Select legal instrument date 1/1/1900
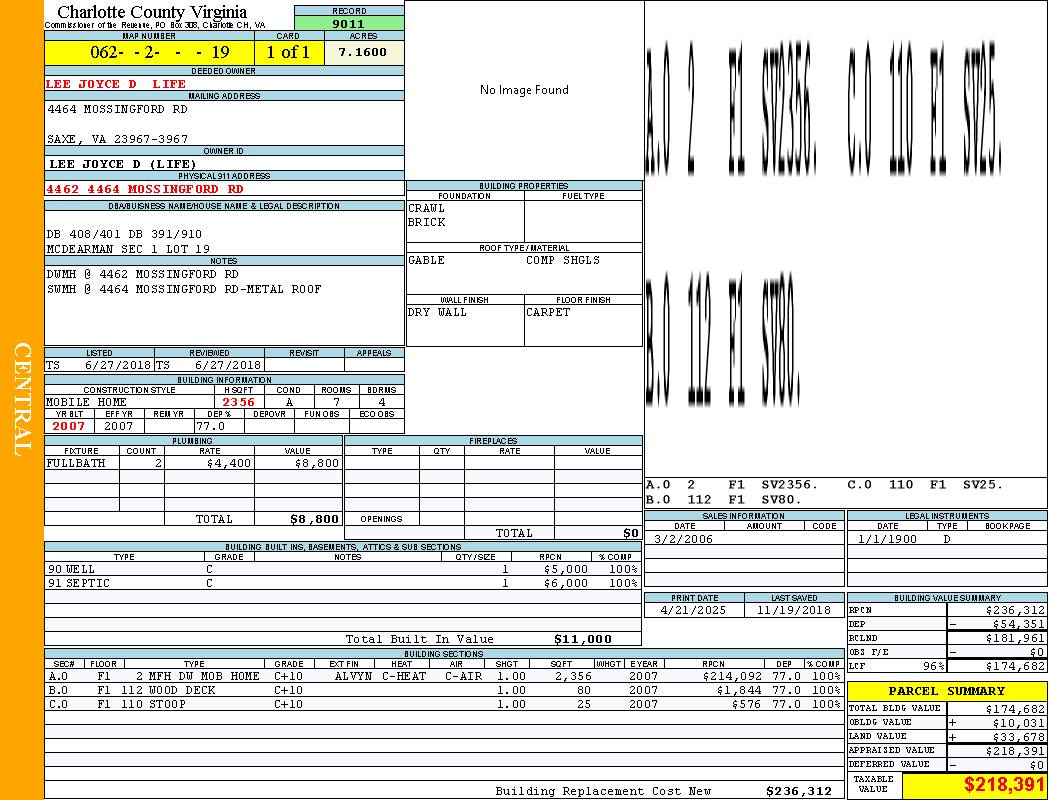Screen dimensions: 1050x800 pos(887,540)
